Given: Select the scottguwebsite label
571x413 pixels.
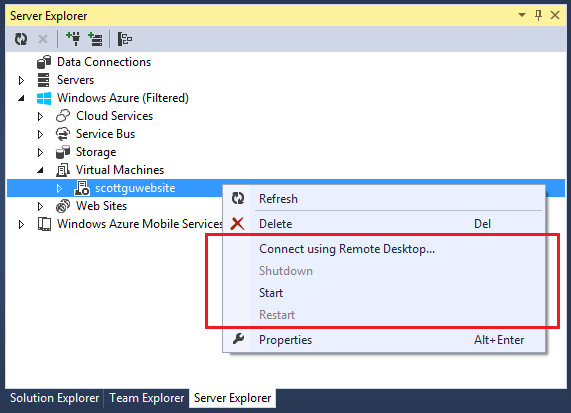Looking at the screenshot, I should [135, 188].
